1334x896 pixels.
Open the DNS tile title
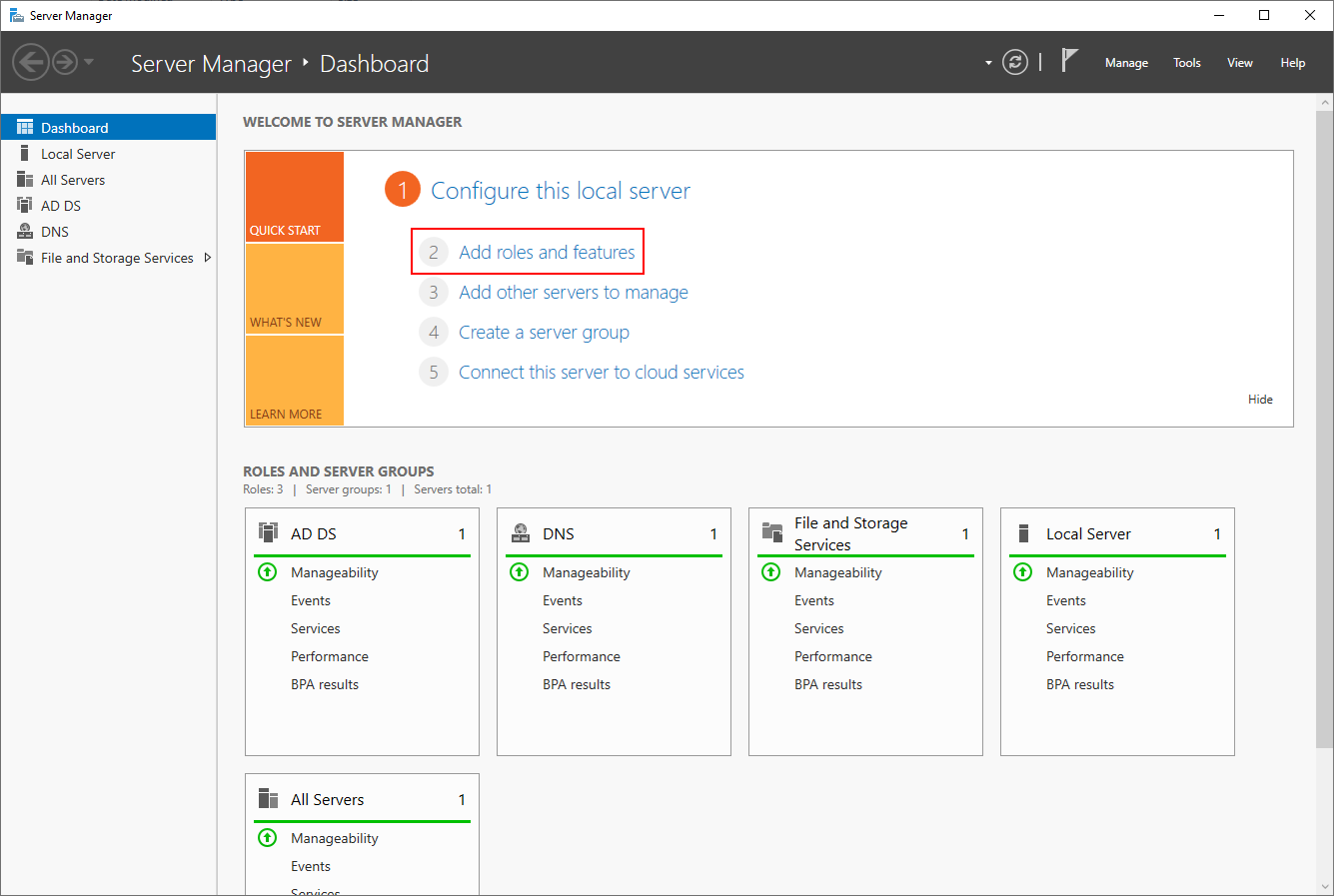click(x=559, y=534)
